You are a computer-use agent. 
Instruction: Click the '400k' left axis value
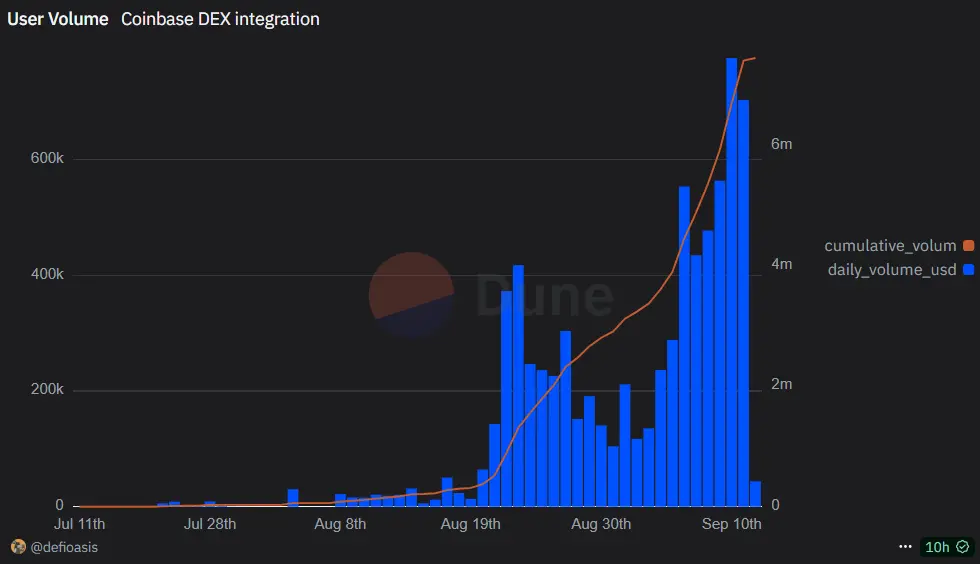(47, 274)
